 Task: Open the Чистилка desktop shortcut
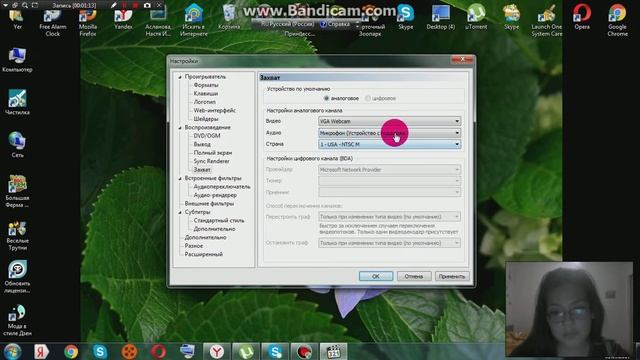pyautogui.click(x=17, y=102)
